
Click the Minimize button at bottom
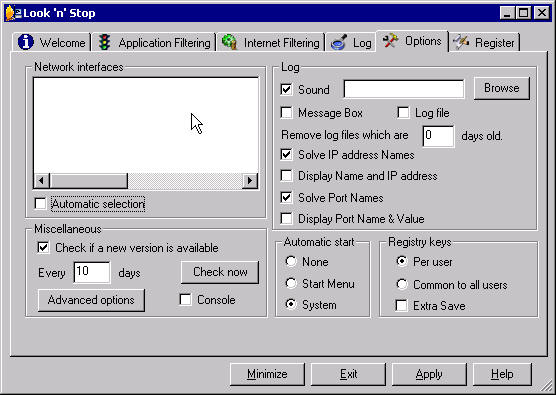(x=267, y=374)
